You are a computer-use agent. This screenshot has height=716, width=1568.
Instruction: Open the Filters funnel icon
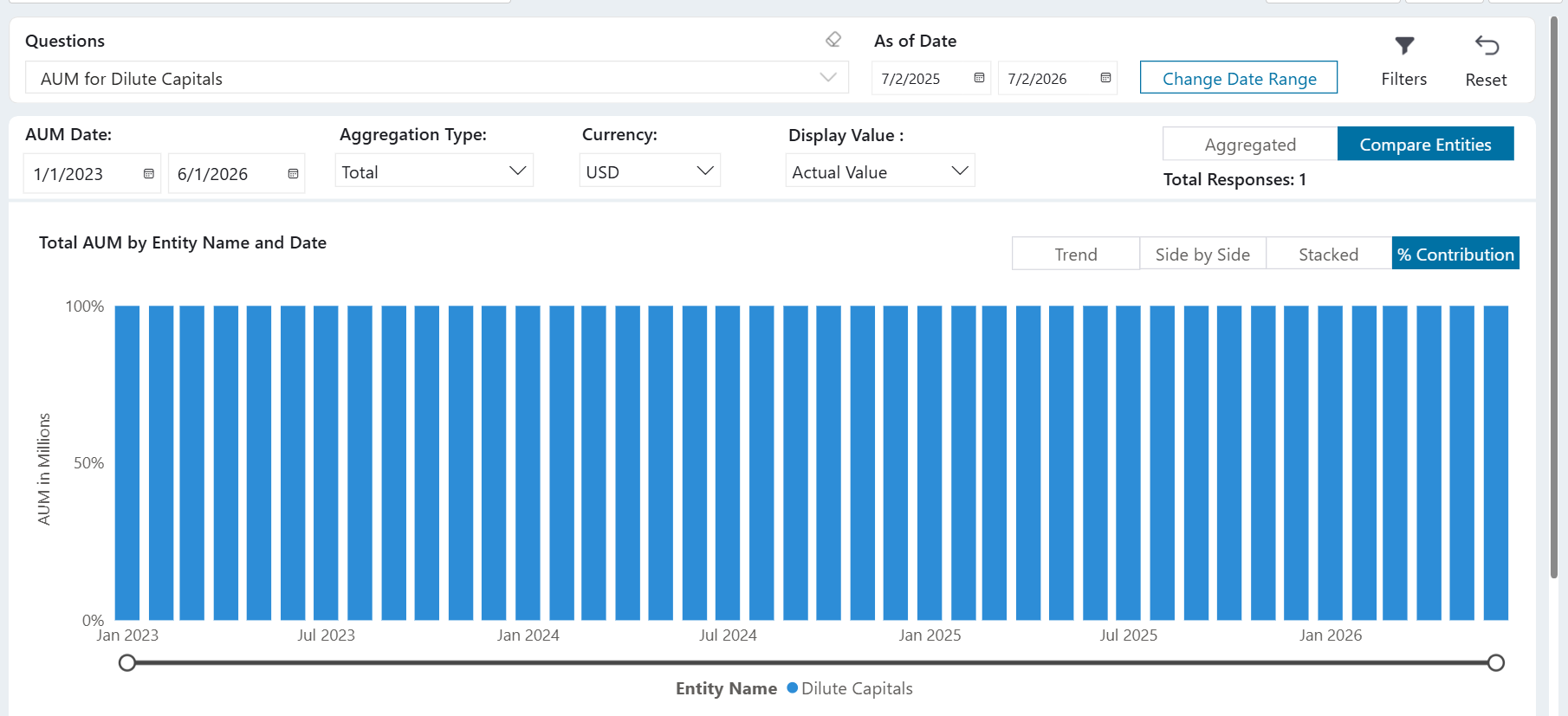(1404, 45)
